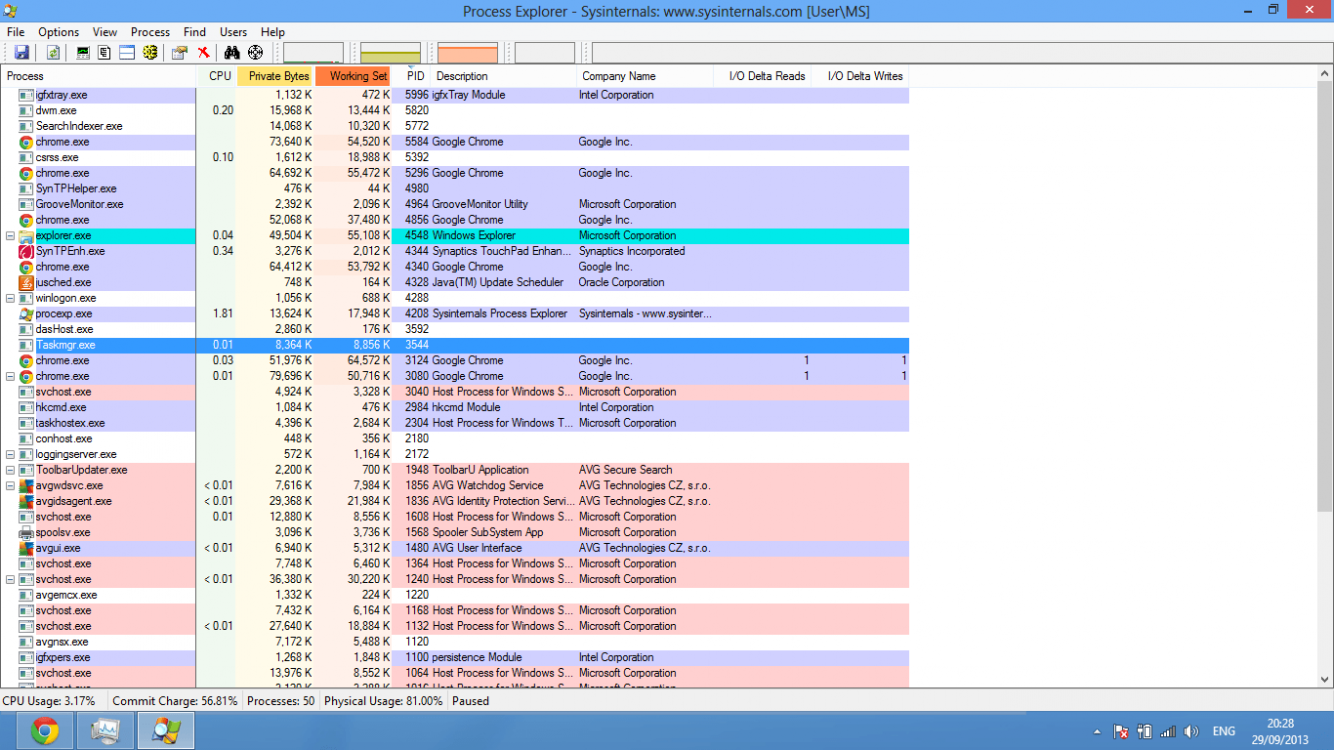Click the procexp.exe process icon
1334x750 pixels.
[27, 314]
